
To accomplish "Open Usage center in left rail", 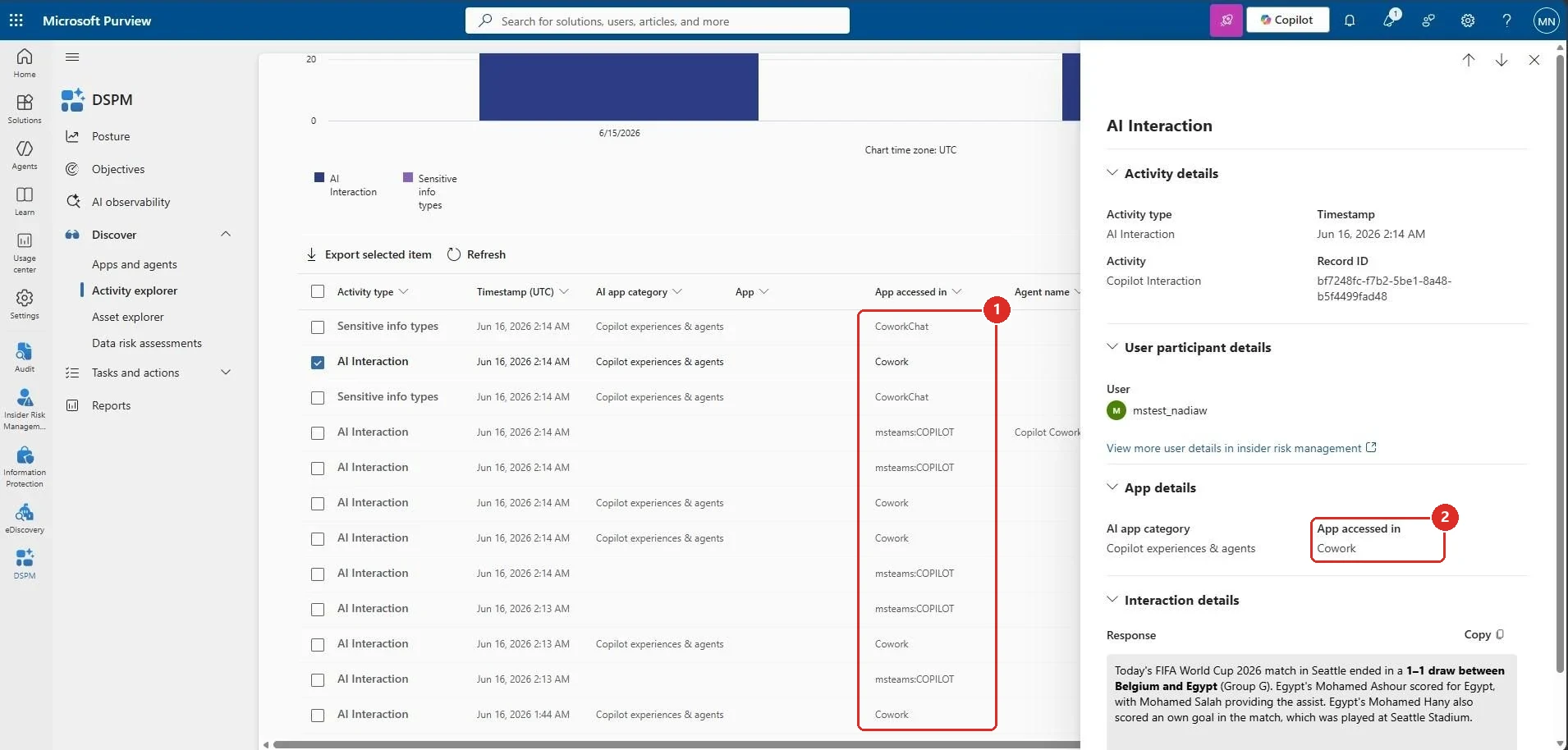I will pyautogui.click(x=25, y=252).
